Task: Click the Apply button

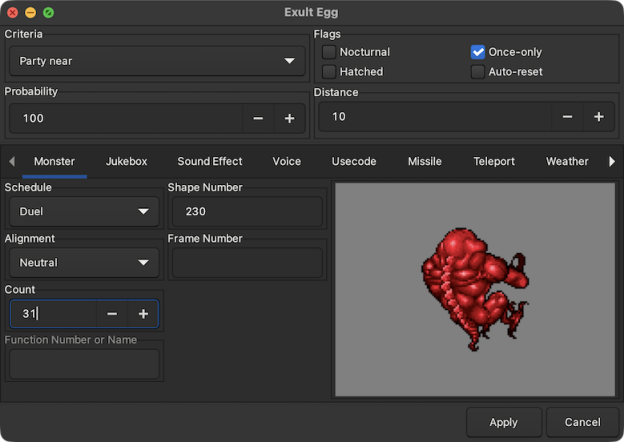Action: pos(503,422)
